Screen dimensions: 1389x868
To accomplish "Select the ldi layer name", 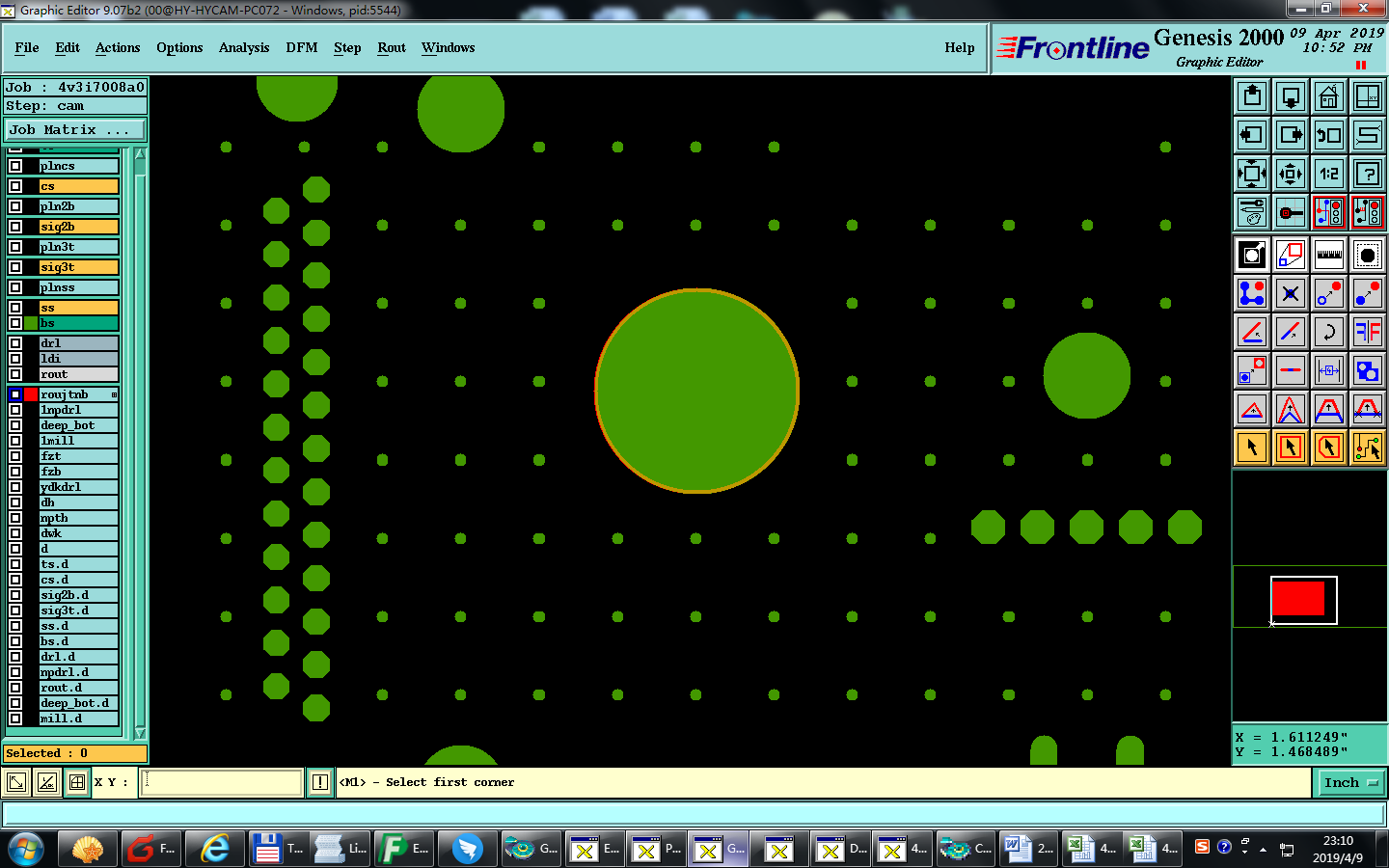I will pos(79,359).
